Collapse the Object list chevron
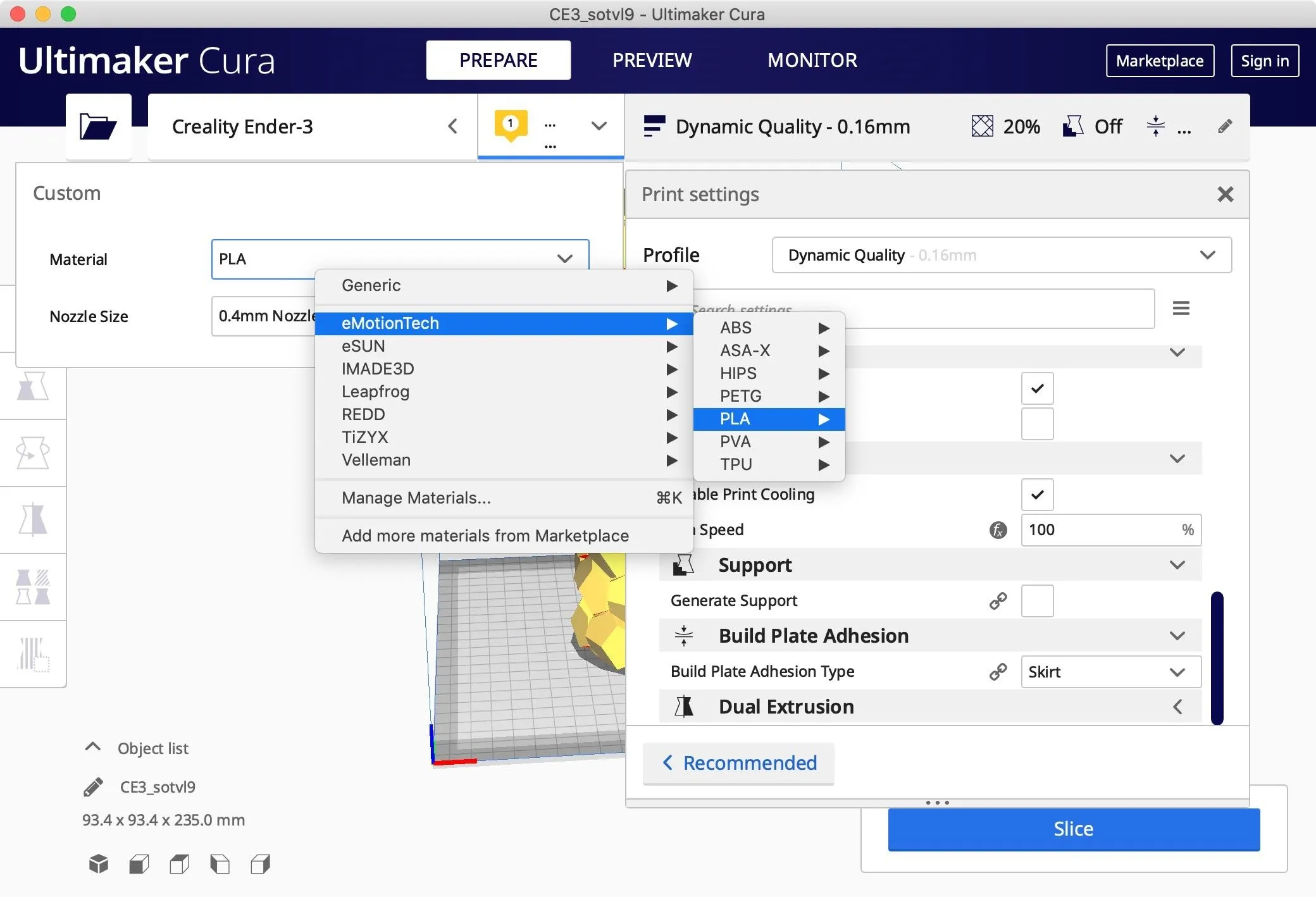This screenshot has height=897, width=1316. point(92,747)
